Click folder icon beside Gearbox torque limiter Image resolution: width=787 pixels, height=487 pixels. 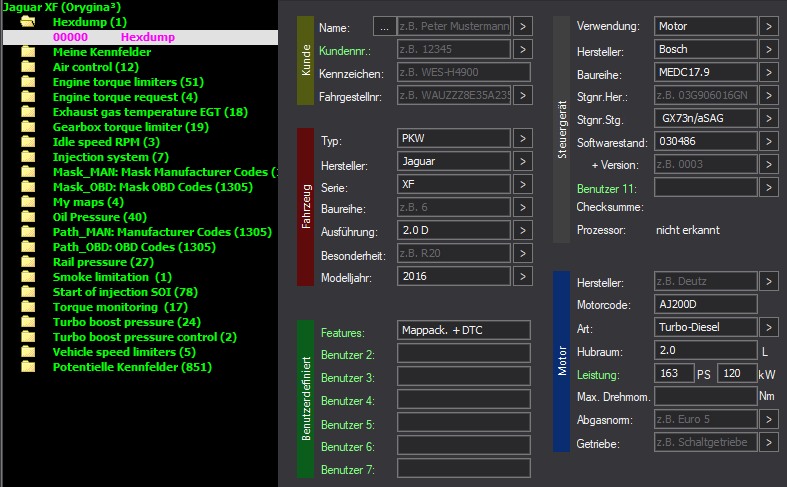tap(28, 127)
